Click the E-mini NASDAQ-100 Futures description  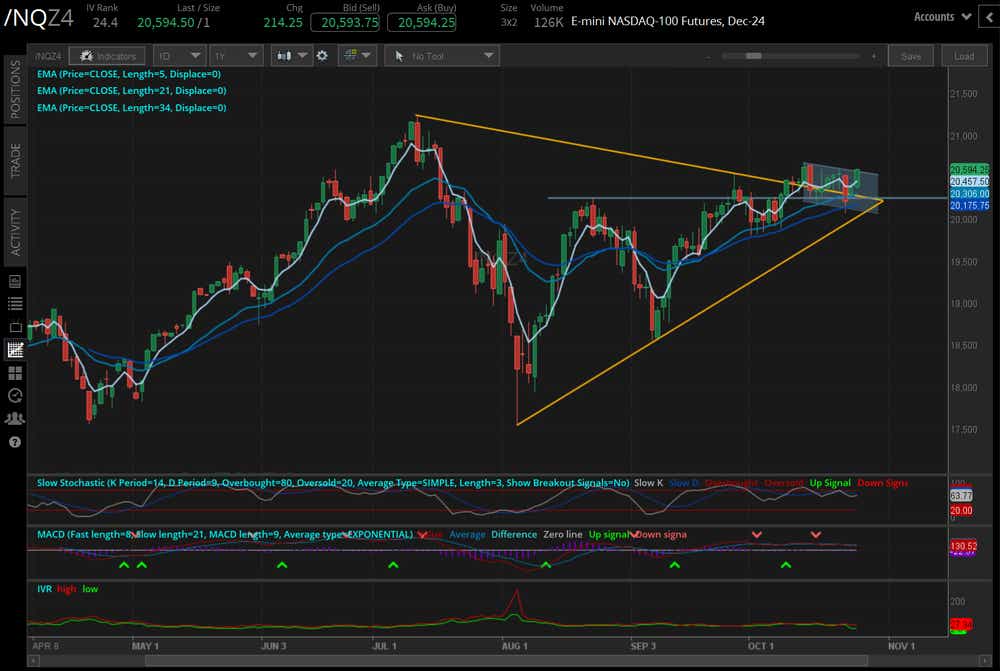point(668,21)
